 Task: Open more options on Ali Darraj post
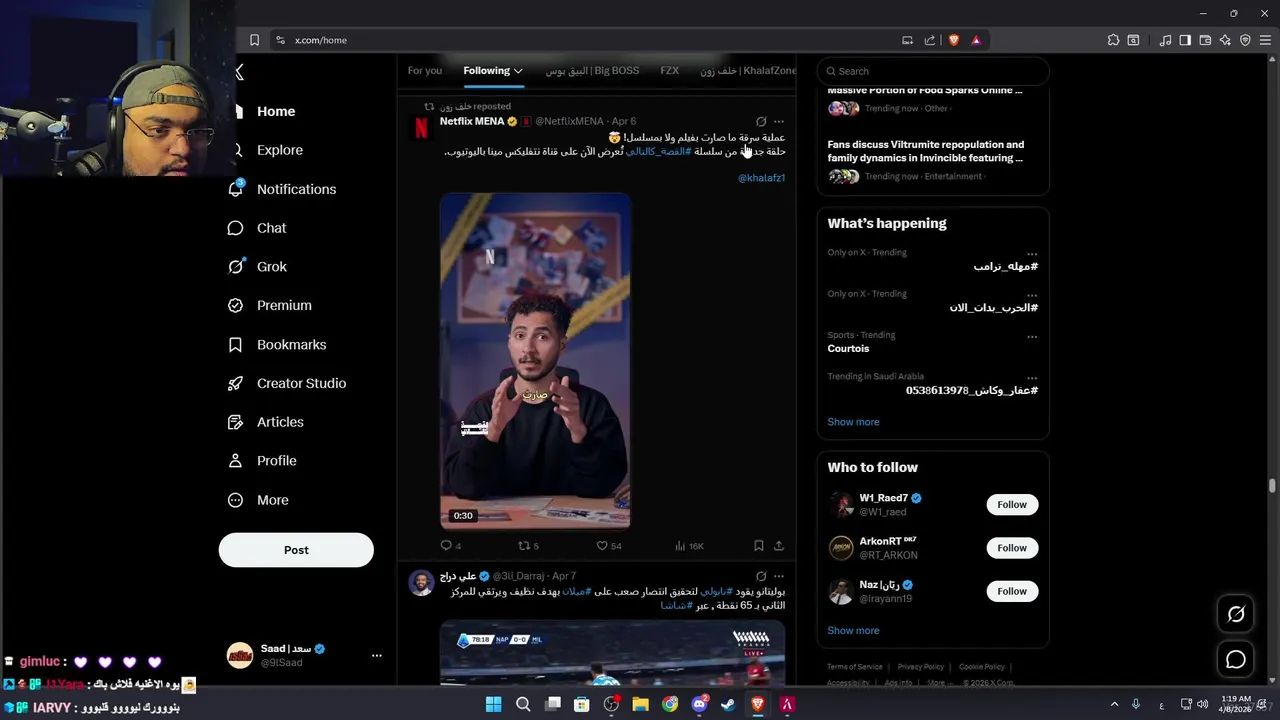[779, 576]
